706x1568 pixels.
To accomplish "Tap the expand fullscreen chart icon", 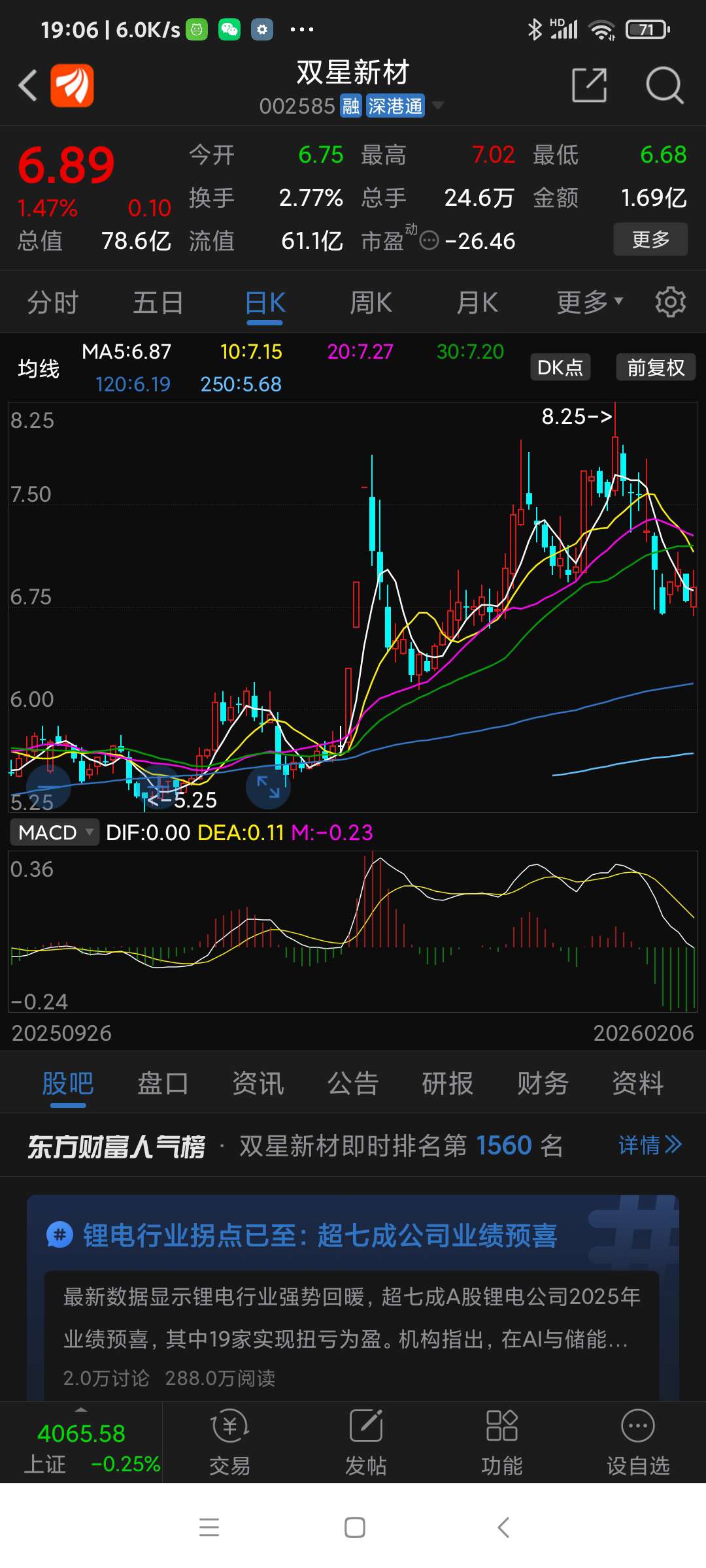I will [x=268, y=787].
